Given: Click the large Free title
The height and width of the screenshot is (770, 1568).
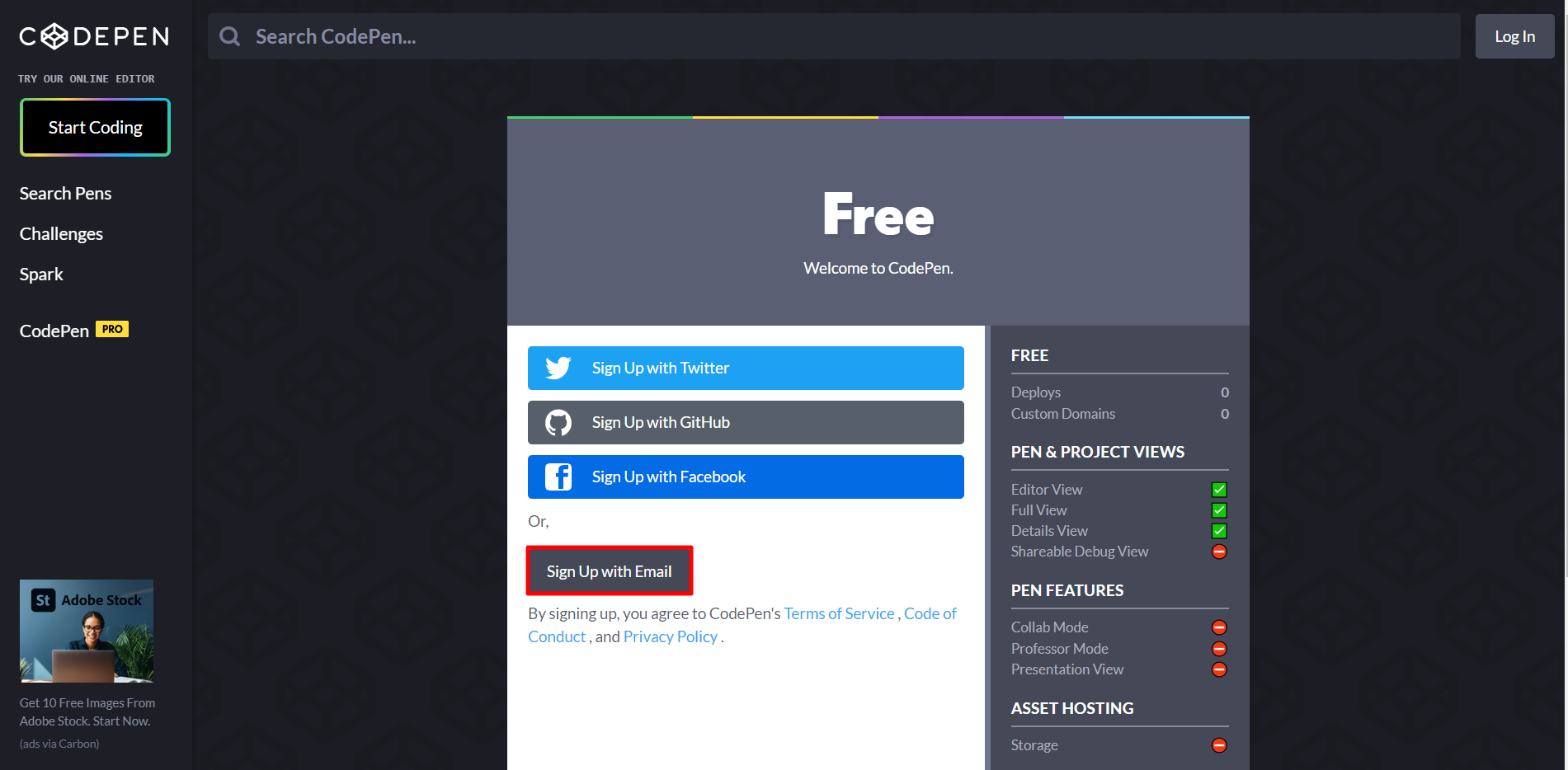Looking at the screenshot, I should pyautogui.click(x=878, y=214).
